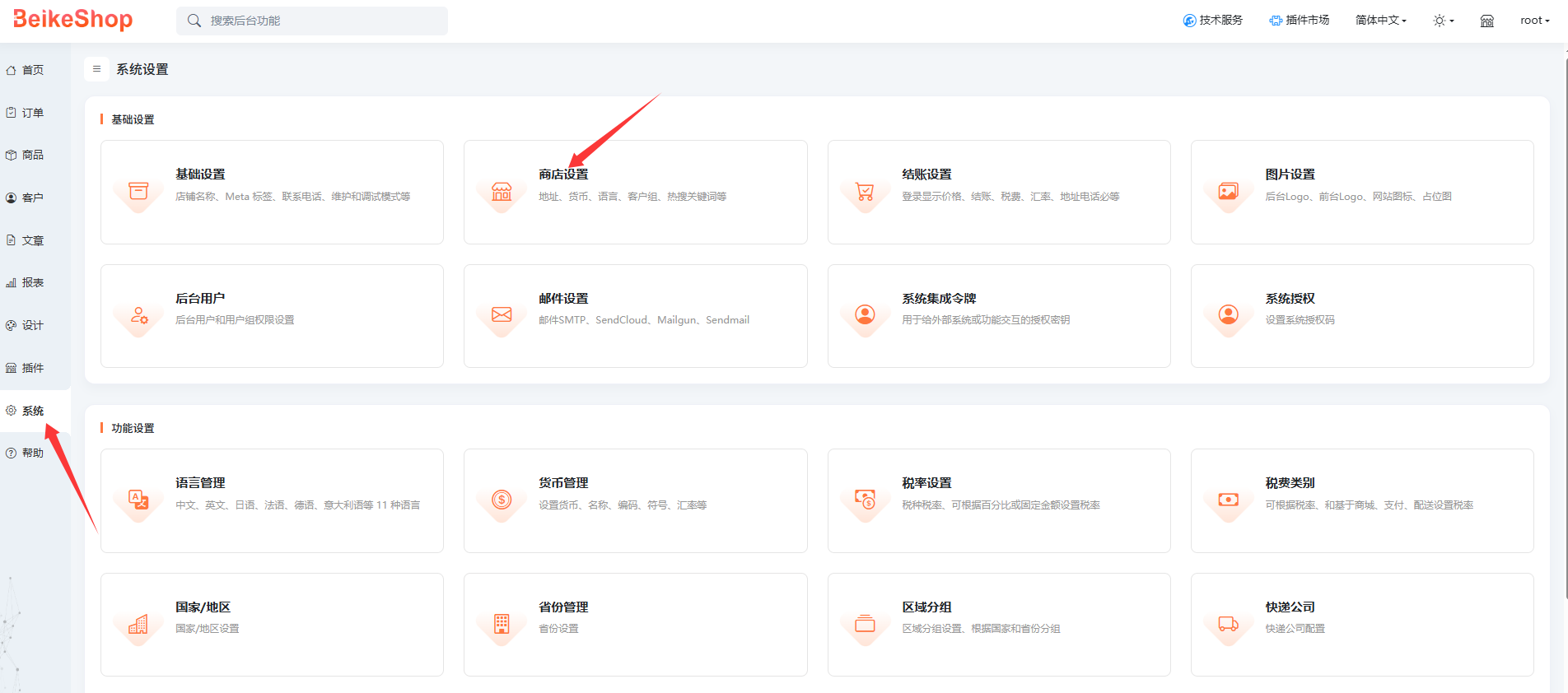The width and height of the screenshot is (1568, 693).
Task: Open the 技术服务 link
Action: tap(1212, 21)
